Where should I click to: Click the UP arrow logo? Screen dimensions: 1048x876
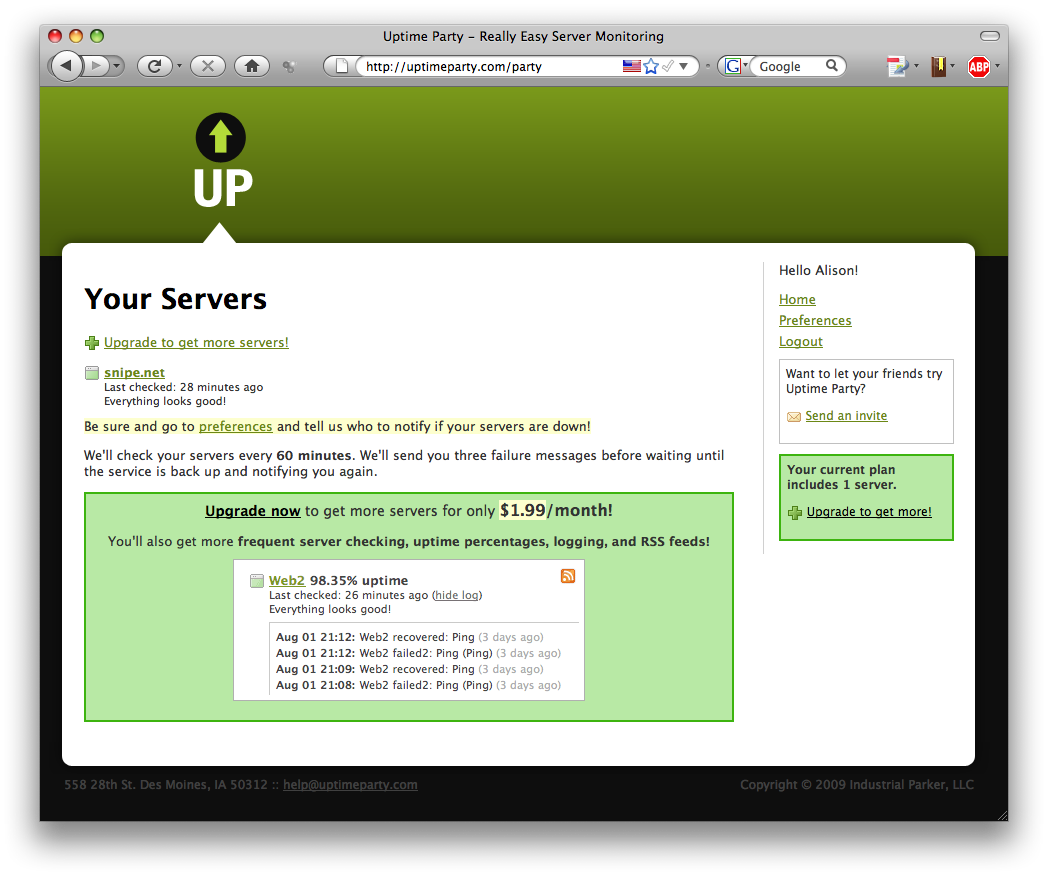point(222,161)
